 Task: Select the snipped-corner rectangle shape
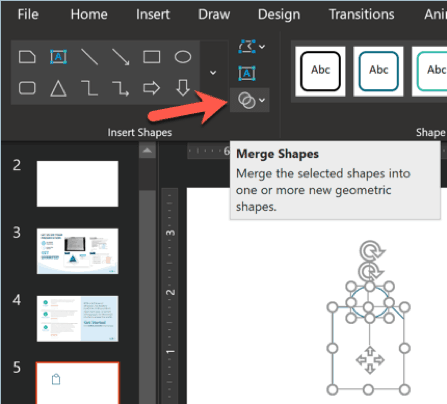point(27,57)
